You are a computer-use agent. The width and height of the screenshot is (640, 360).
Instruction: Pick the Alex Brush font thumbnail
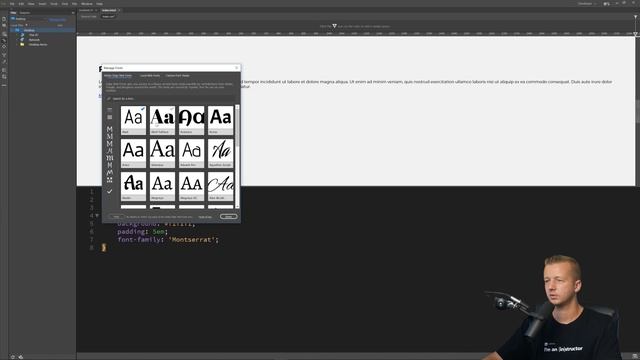220,187
